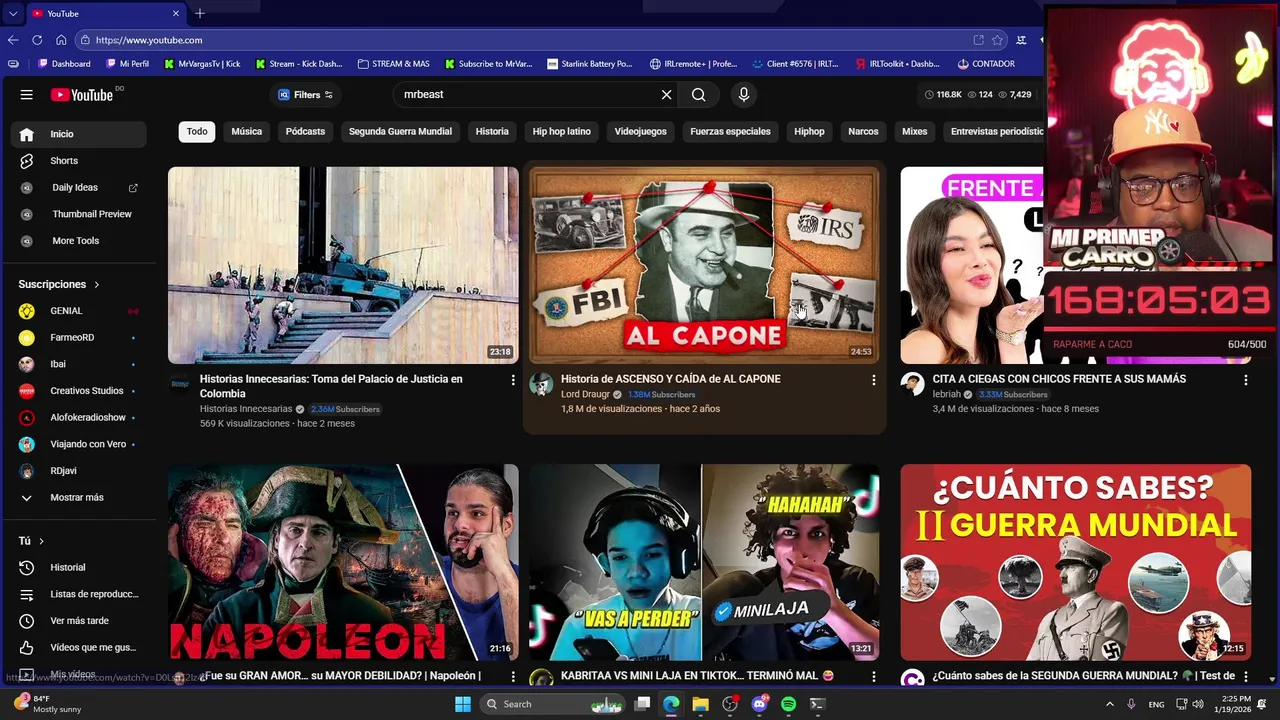The height and width of the screenshot is (720, 1280).
Task: Open the browser home icon
Action: point(61,40)
